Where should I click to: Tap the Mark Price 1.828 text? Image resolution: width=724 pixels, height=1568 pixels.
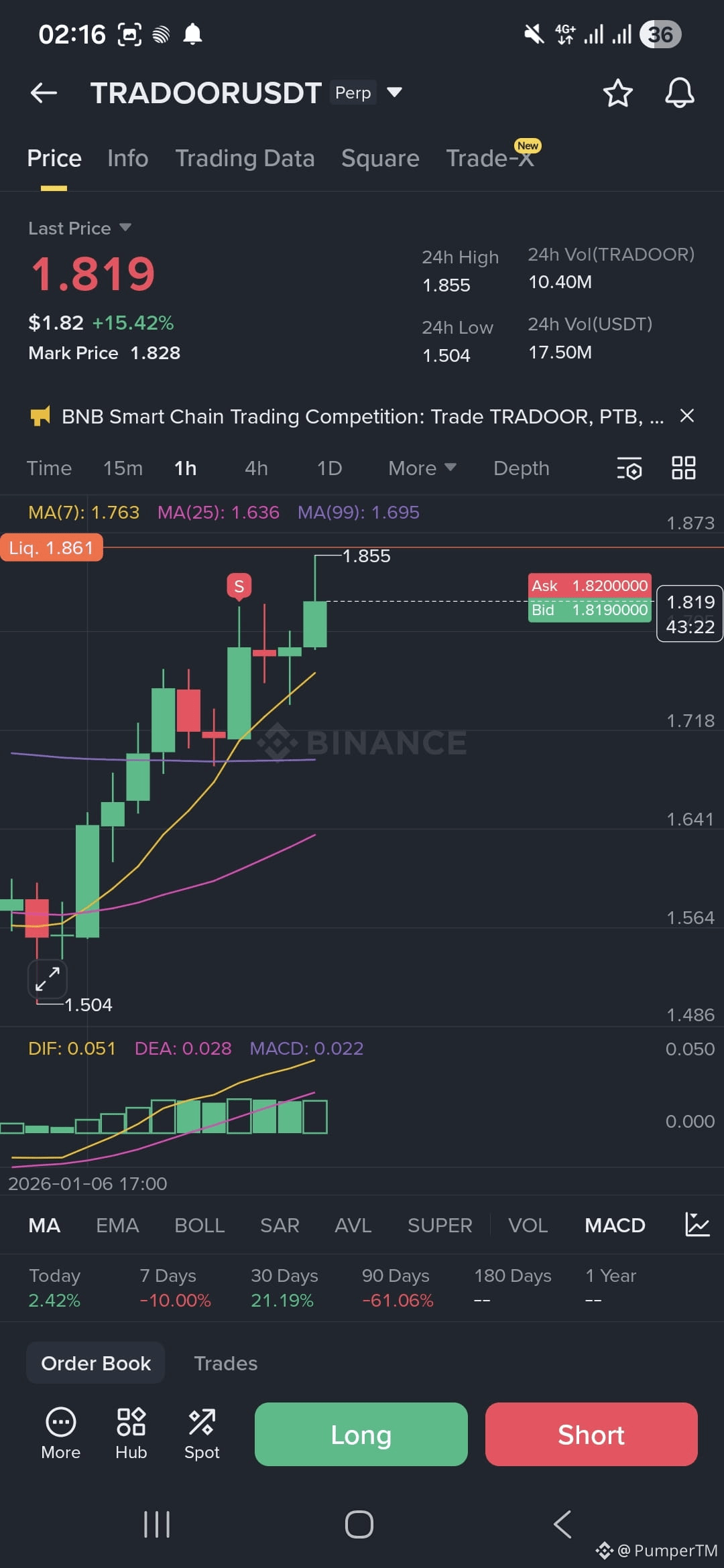tap(104, 352)
